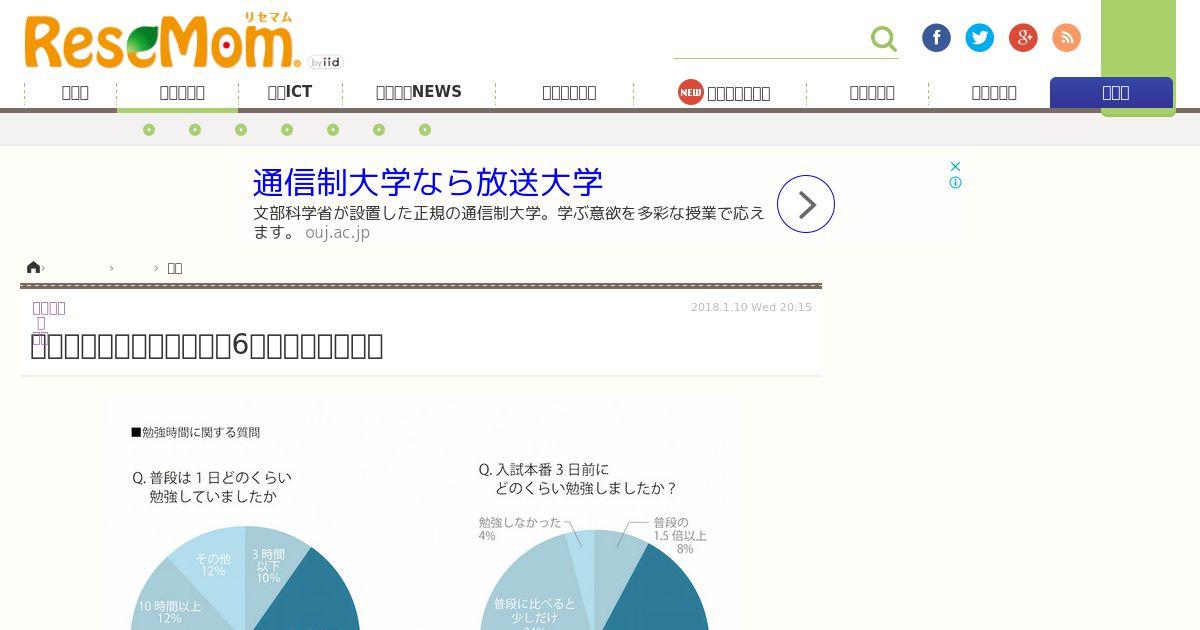Click the question 'Q. 普段は1日どのくらい勉強していましたか'

pyautogui.click(x=212, y=487)
